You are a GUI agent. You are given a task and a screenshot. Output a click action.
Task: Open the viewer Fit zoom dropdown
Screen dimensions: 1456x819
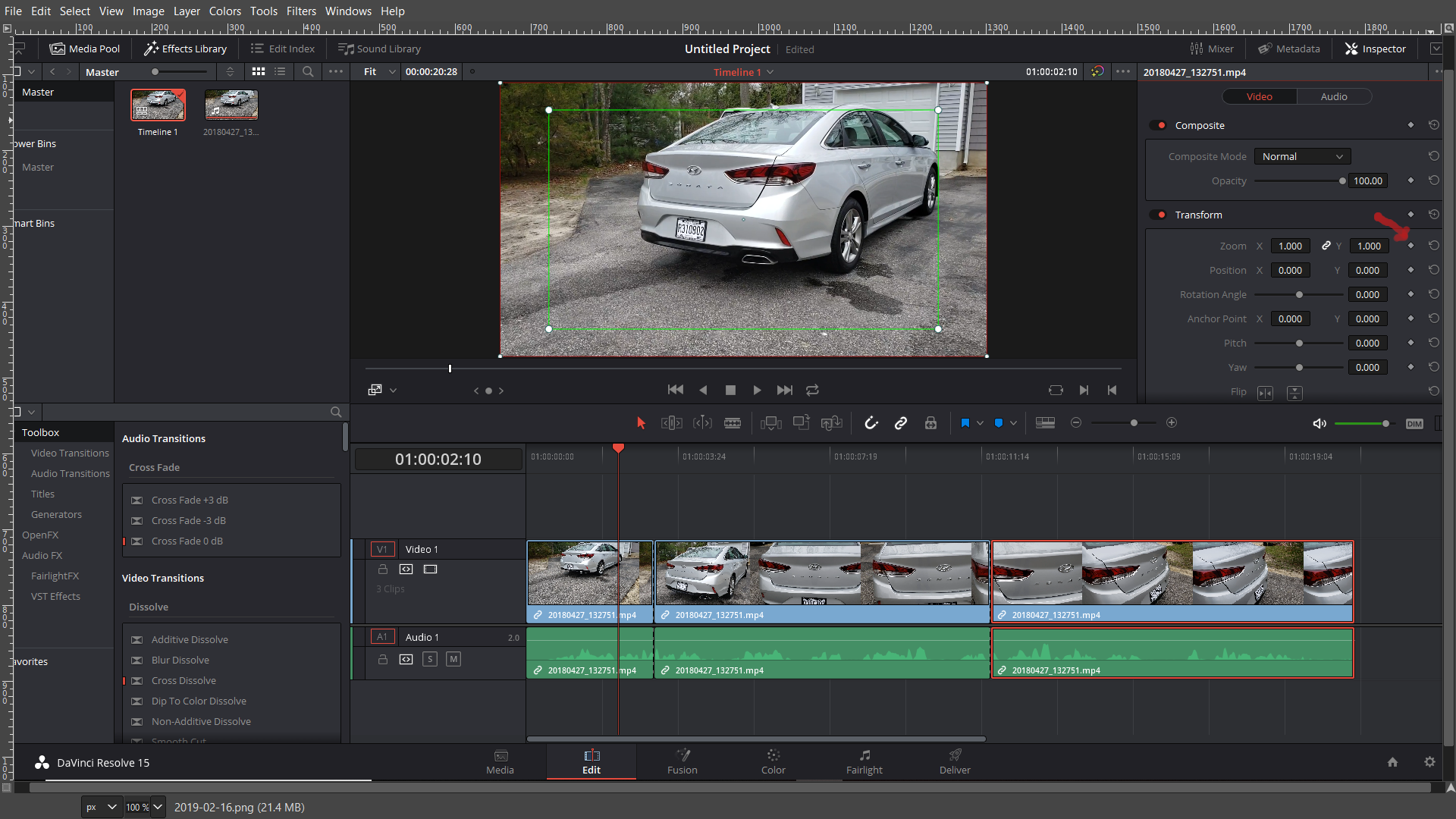380,71
